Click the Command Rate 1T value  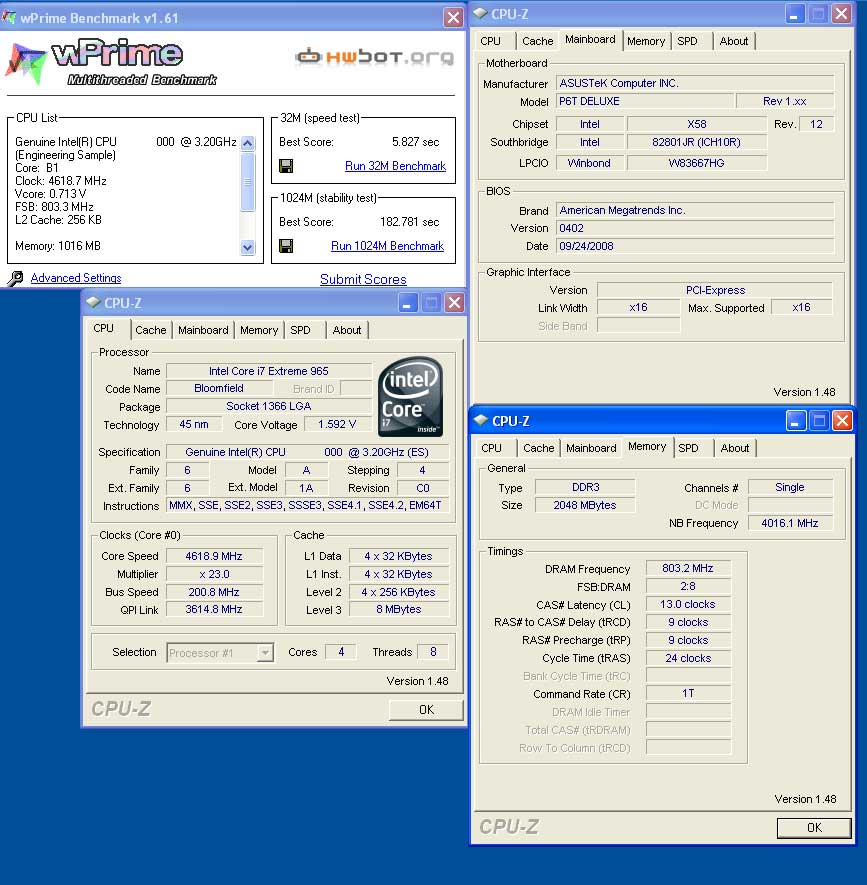tap(688, 693)
